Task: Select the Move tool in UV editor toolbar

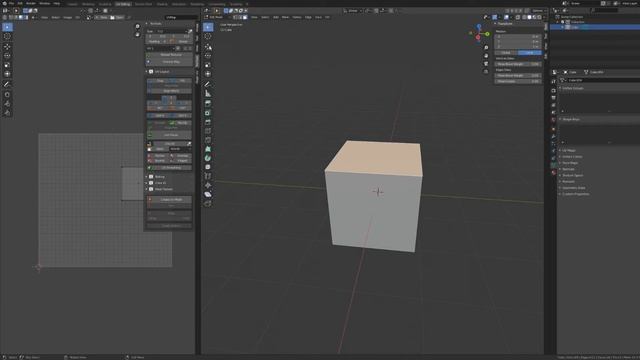Action: tap(7, 46)
